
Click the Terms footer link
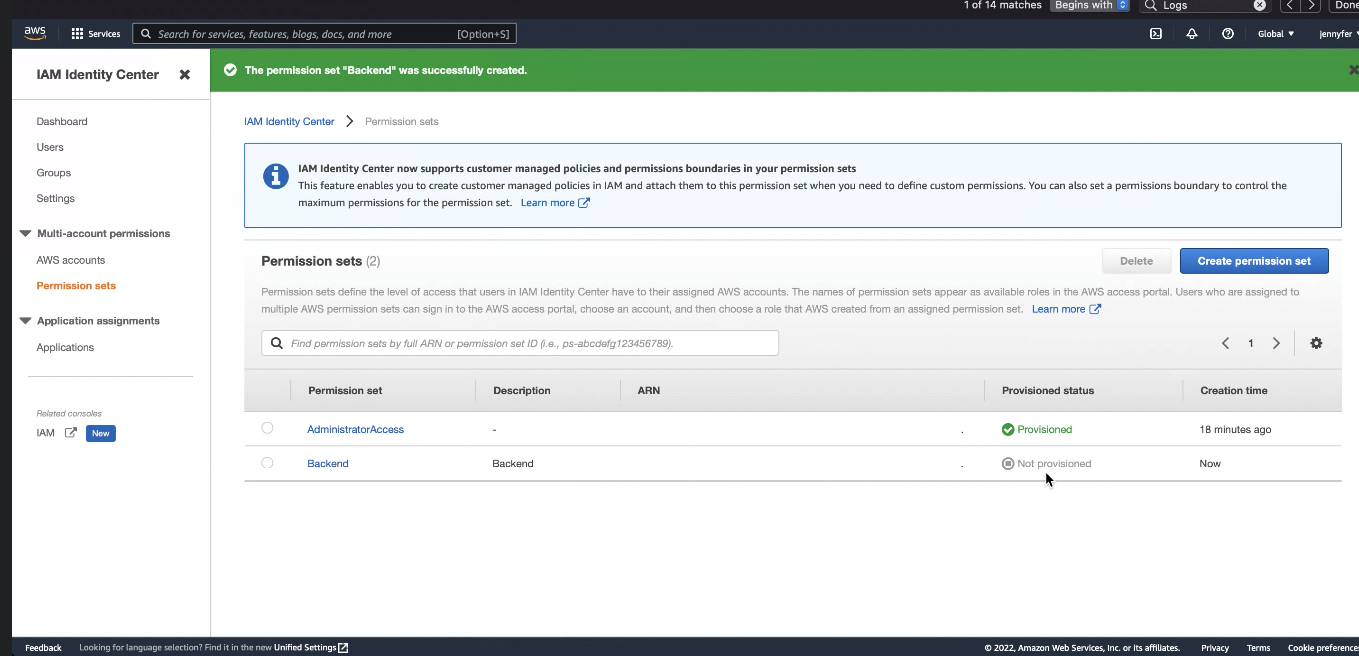(x=1258, y=648)
